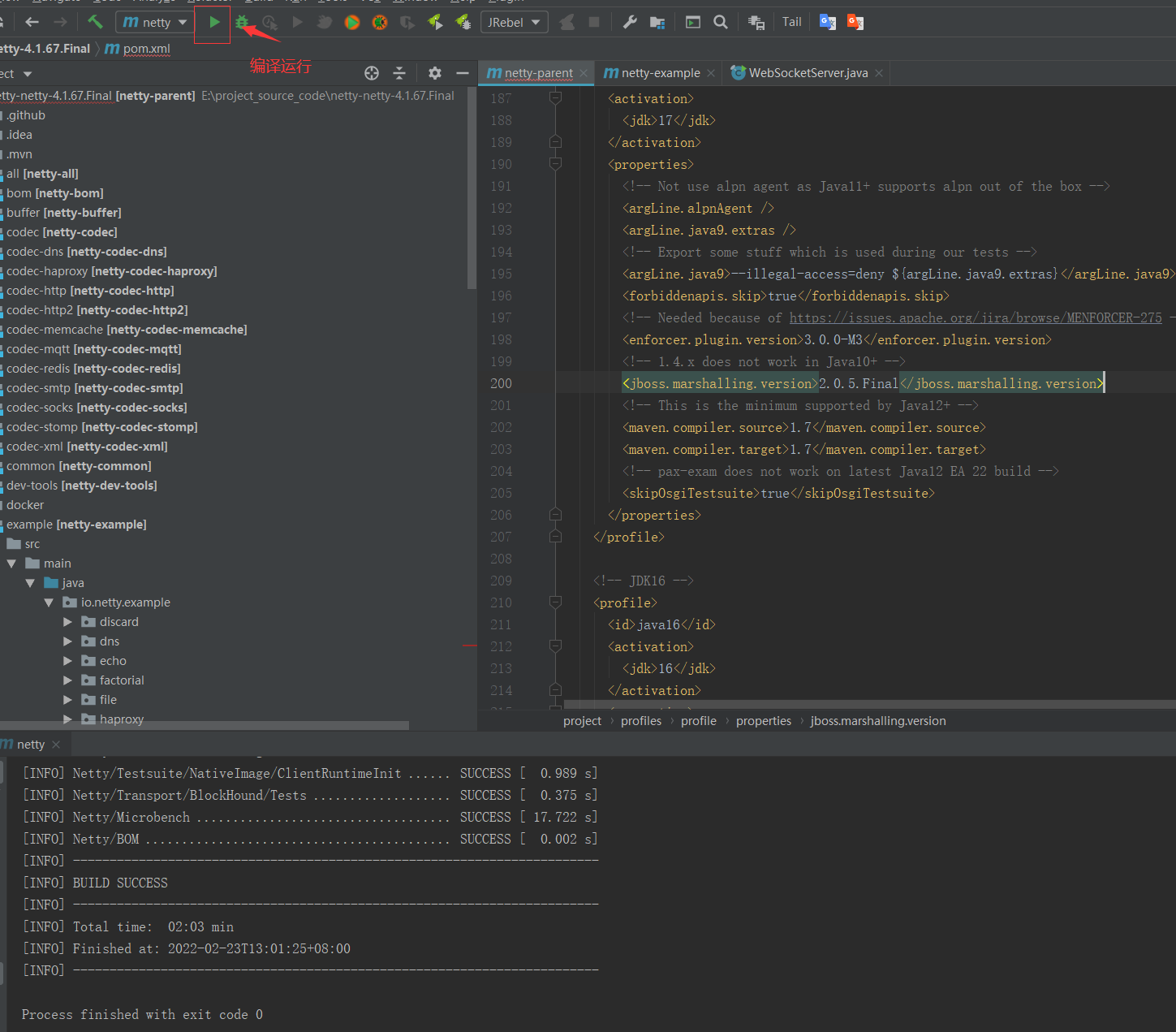Click pom.xml in navigation bar
This screenshot has width=1176, height=1032.
pos(138,49)
